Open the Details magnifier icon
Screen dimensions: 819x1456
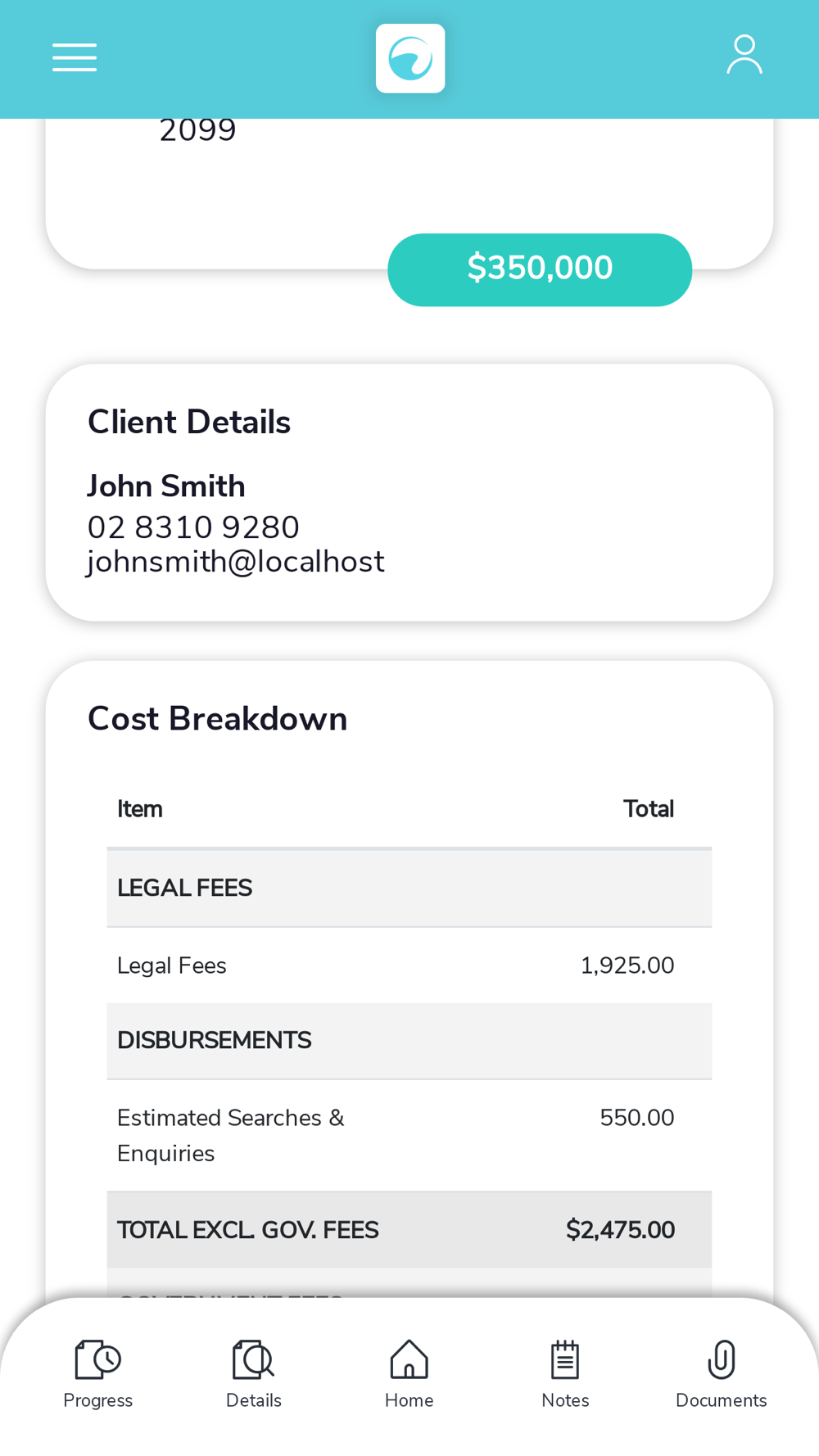(x=253, y=1360)
